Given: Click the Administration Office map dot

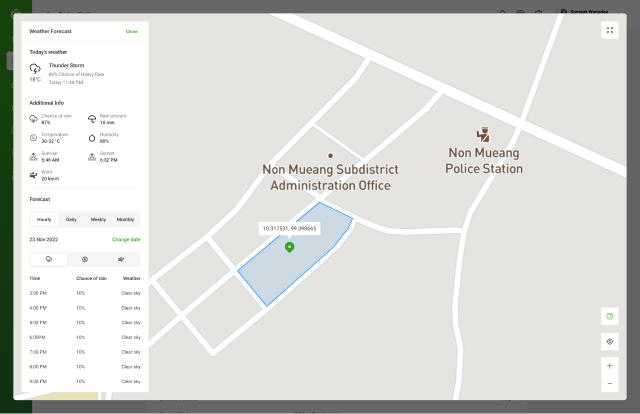Looking at the screenshot, I should point(330,156).
